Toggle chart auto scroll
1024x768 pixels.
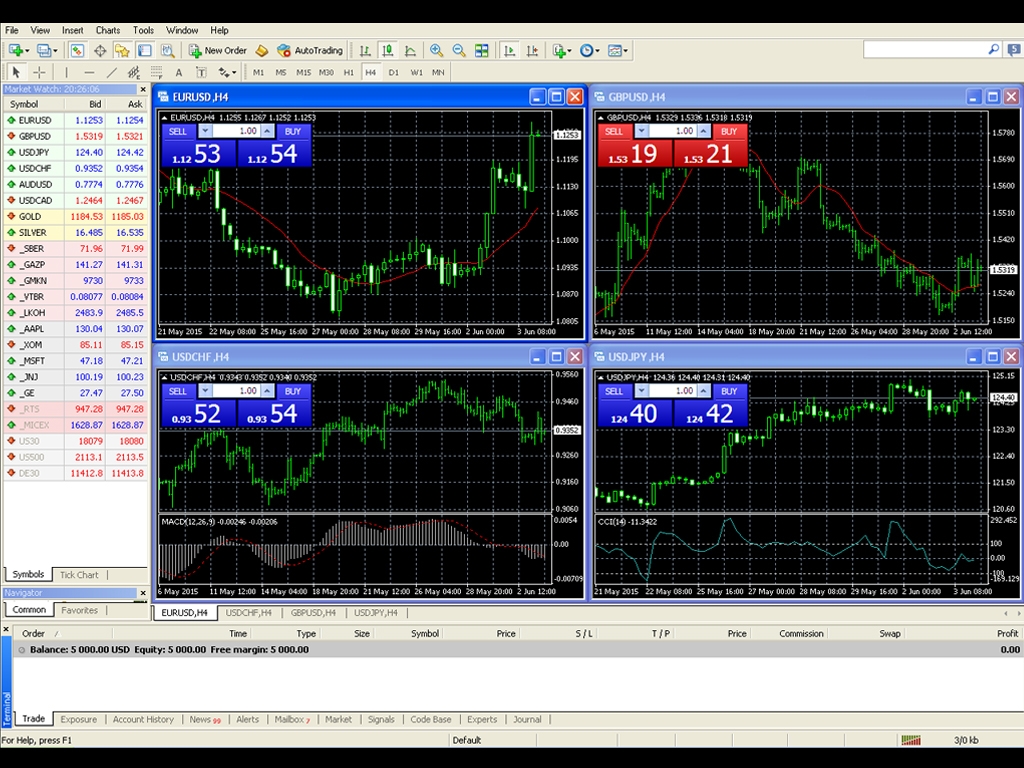pos(510,50)
